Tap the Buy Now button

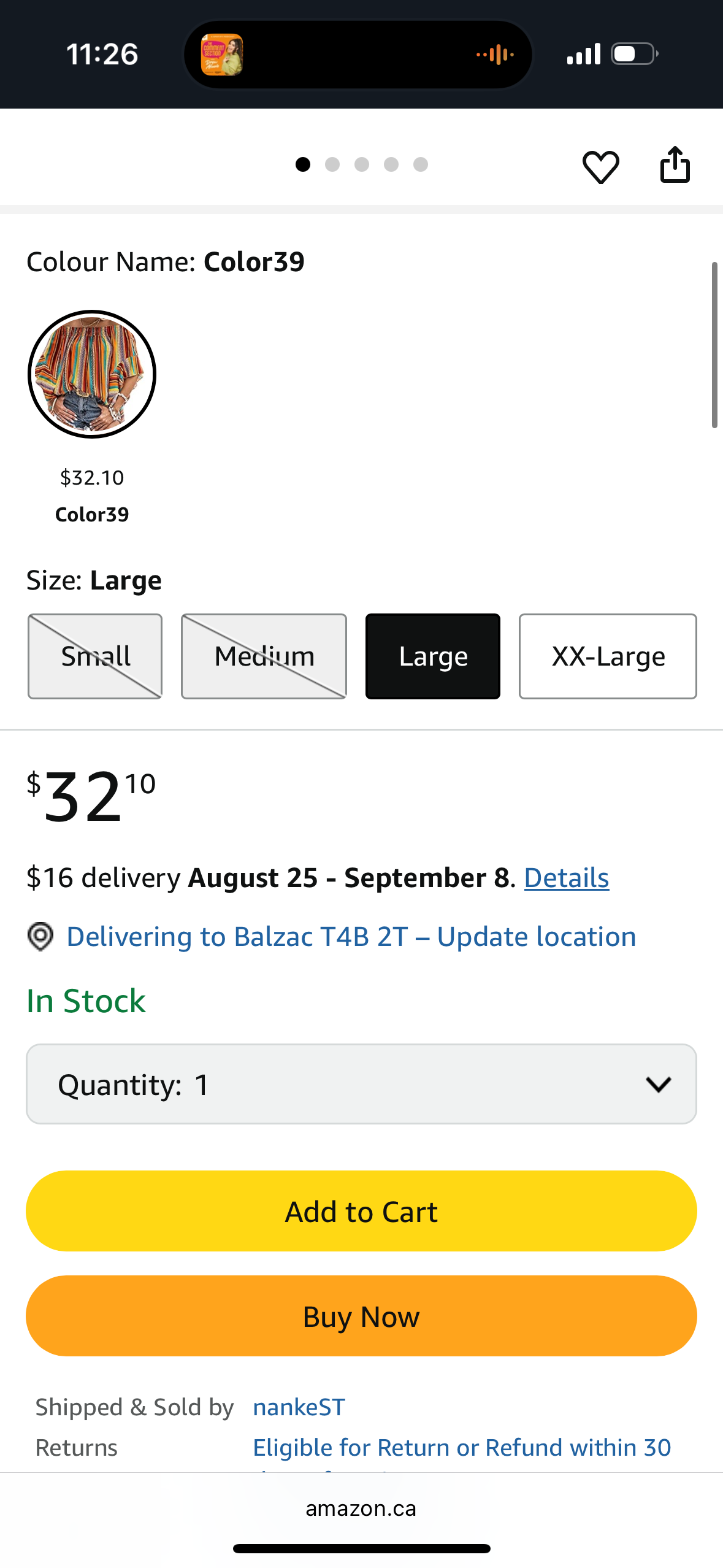click(361, 1316)
